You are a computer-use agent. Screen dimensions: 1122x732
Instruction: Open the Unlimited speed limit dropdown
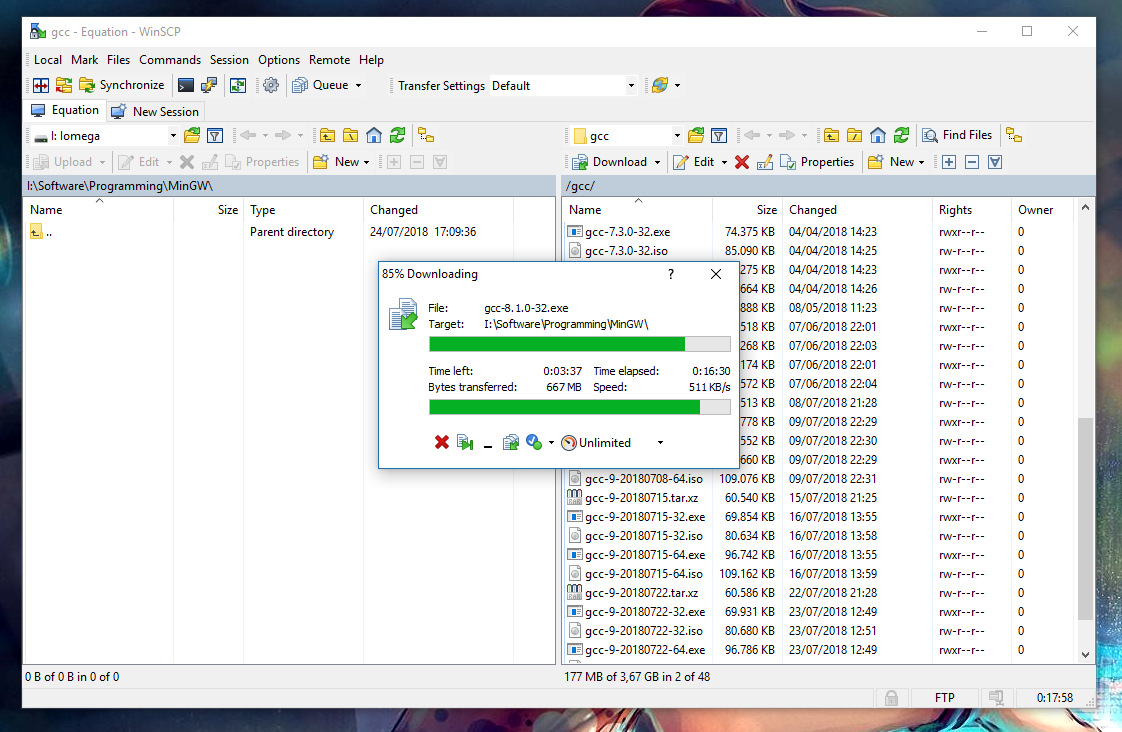(x=657, y=442)
